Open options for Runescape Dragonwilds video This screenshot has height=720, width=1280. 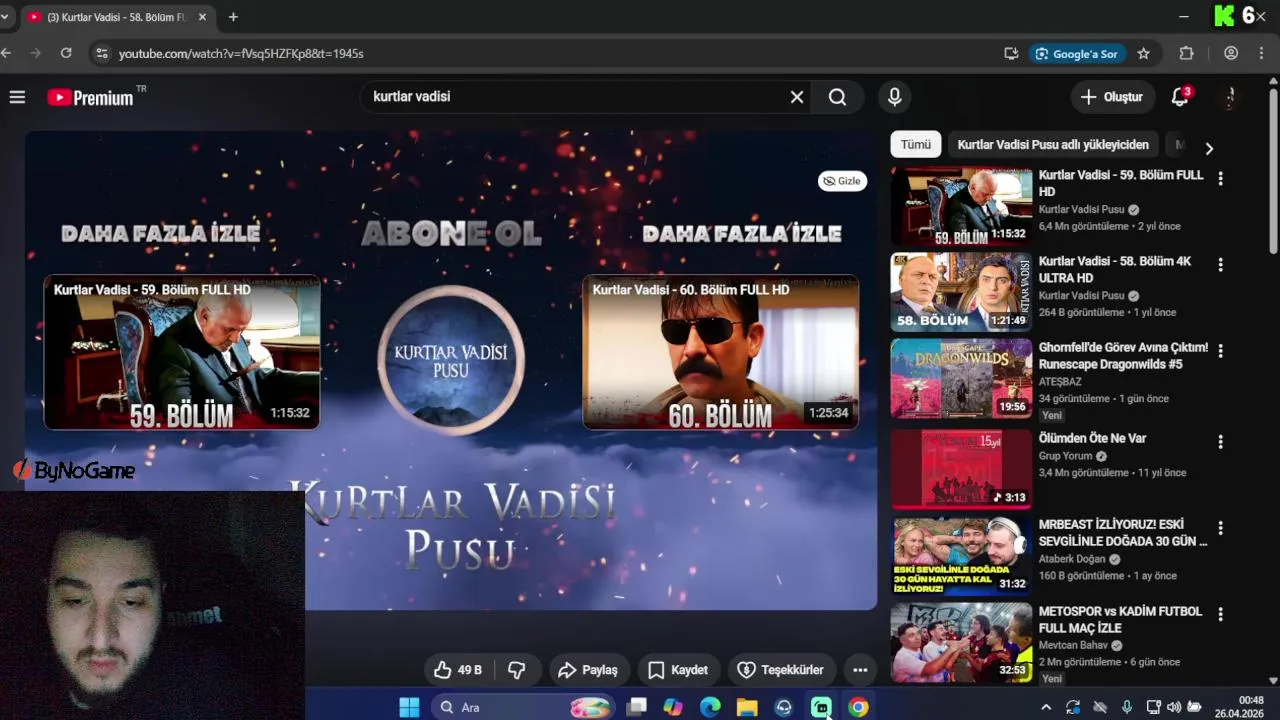click(1220, 351)
